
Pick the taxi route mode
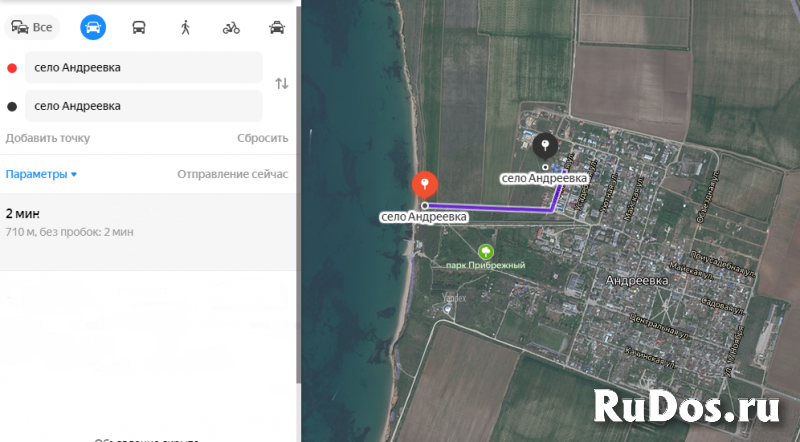[277, 28]
